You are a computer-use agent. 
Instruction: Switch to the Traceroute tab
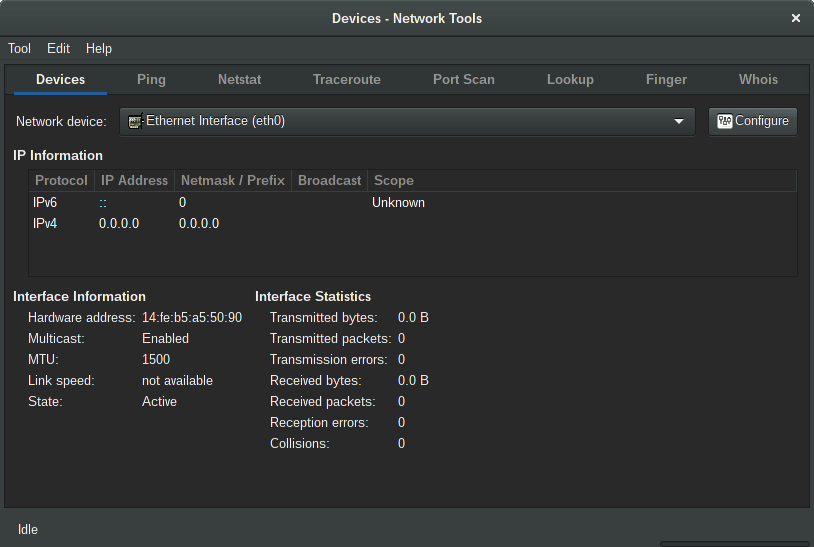[x=347, y=79]
